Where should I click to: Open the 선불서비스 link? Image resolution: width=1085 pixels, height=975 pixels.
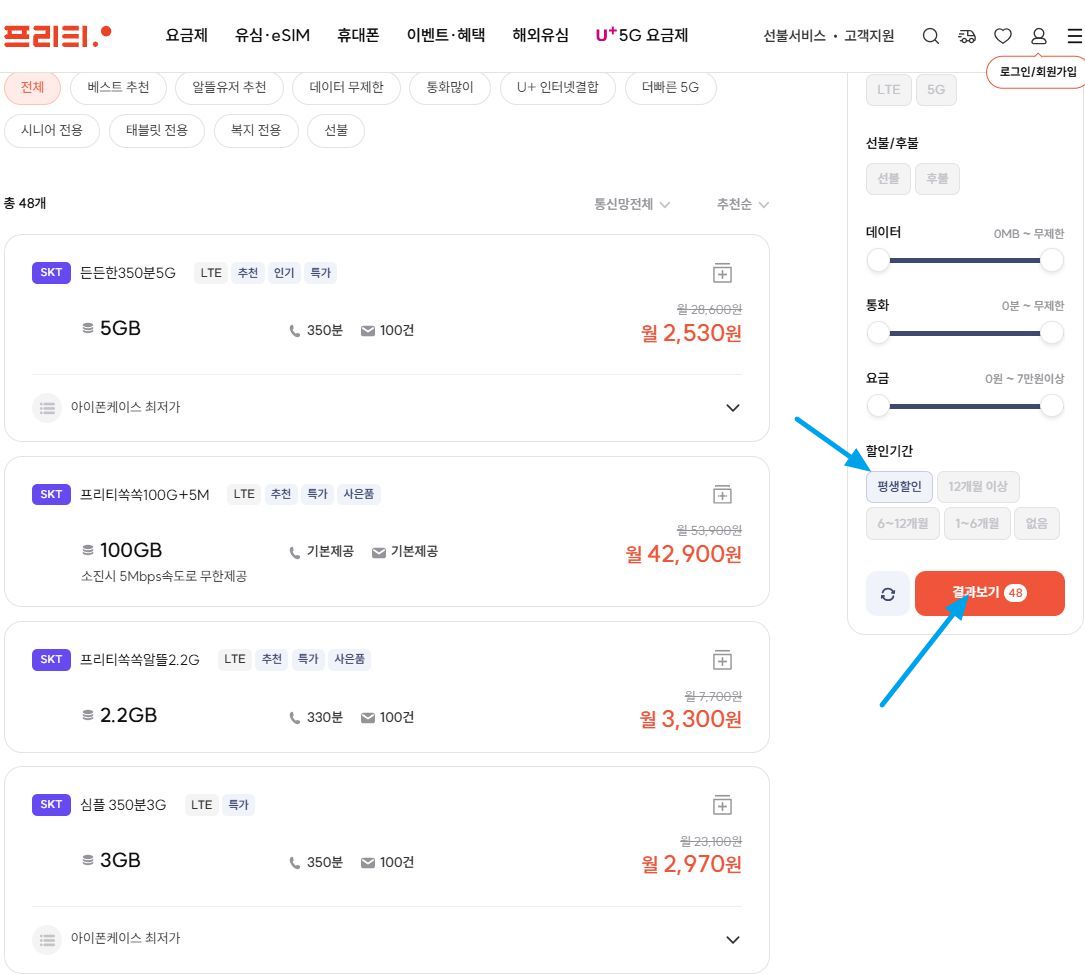(x=794, y=36)
